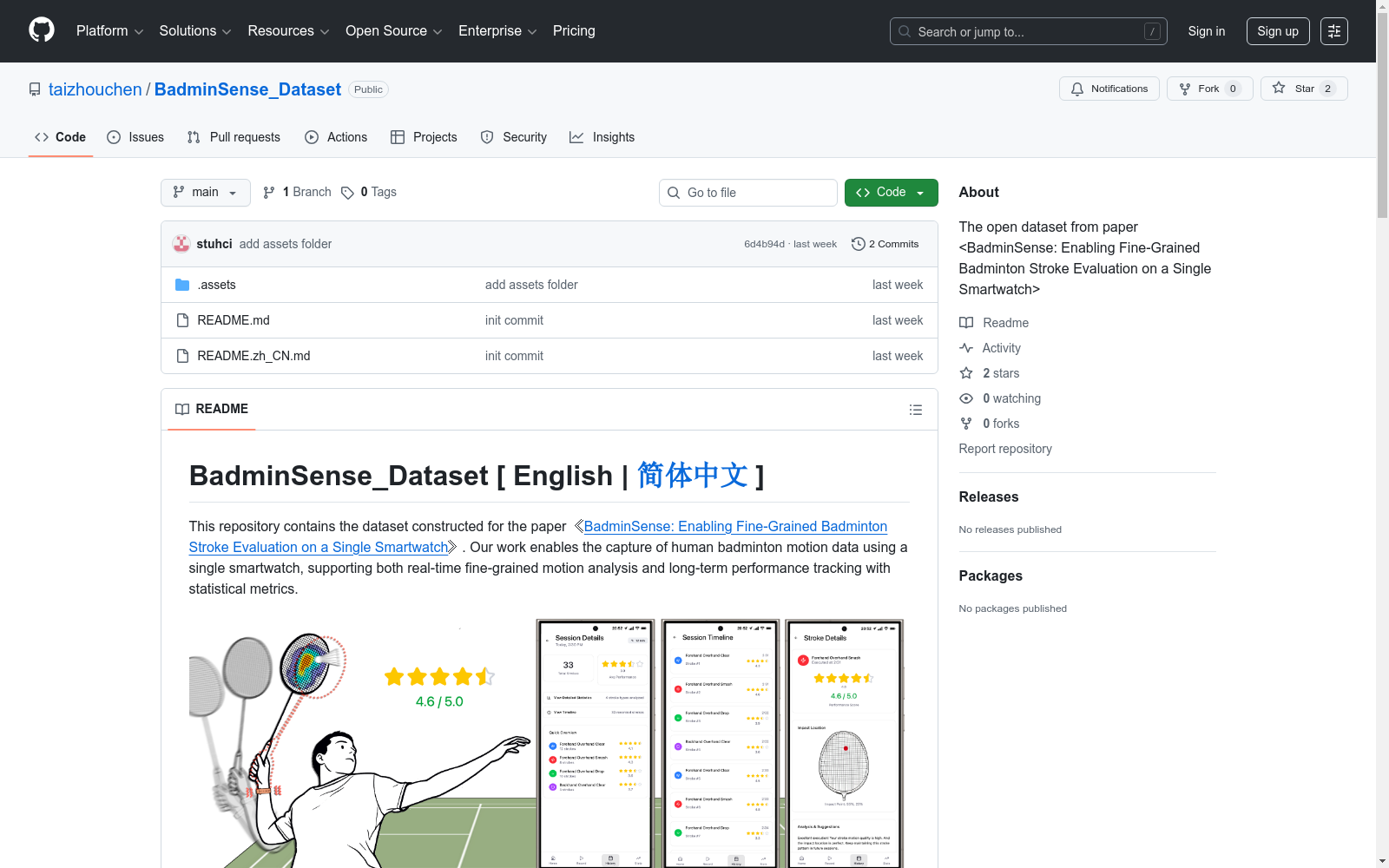
Task: Click the forks icon in About sidebar
Action: click(966, 424)
